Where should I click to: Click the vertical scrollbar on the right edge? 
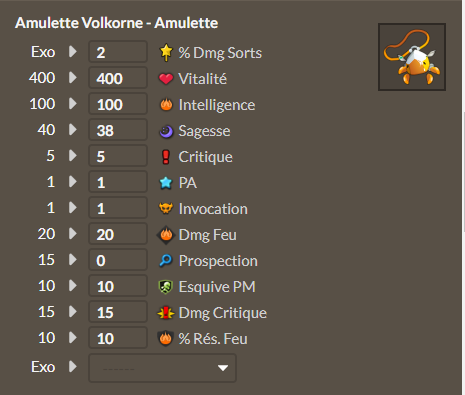[x=463, y=172]
